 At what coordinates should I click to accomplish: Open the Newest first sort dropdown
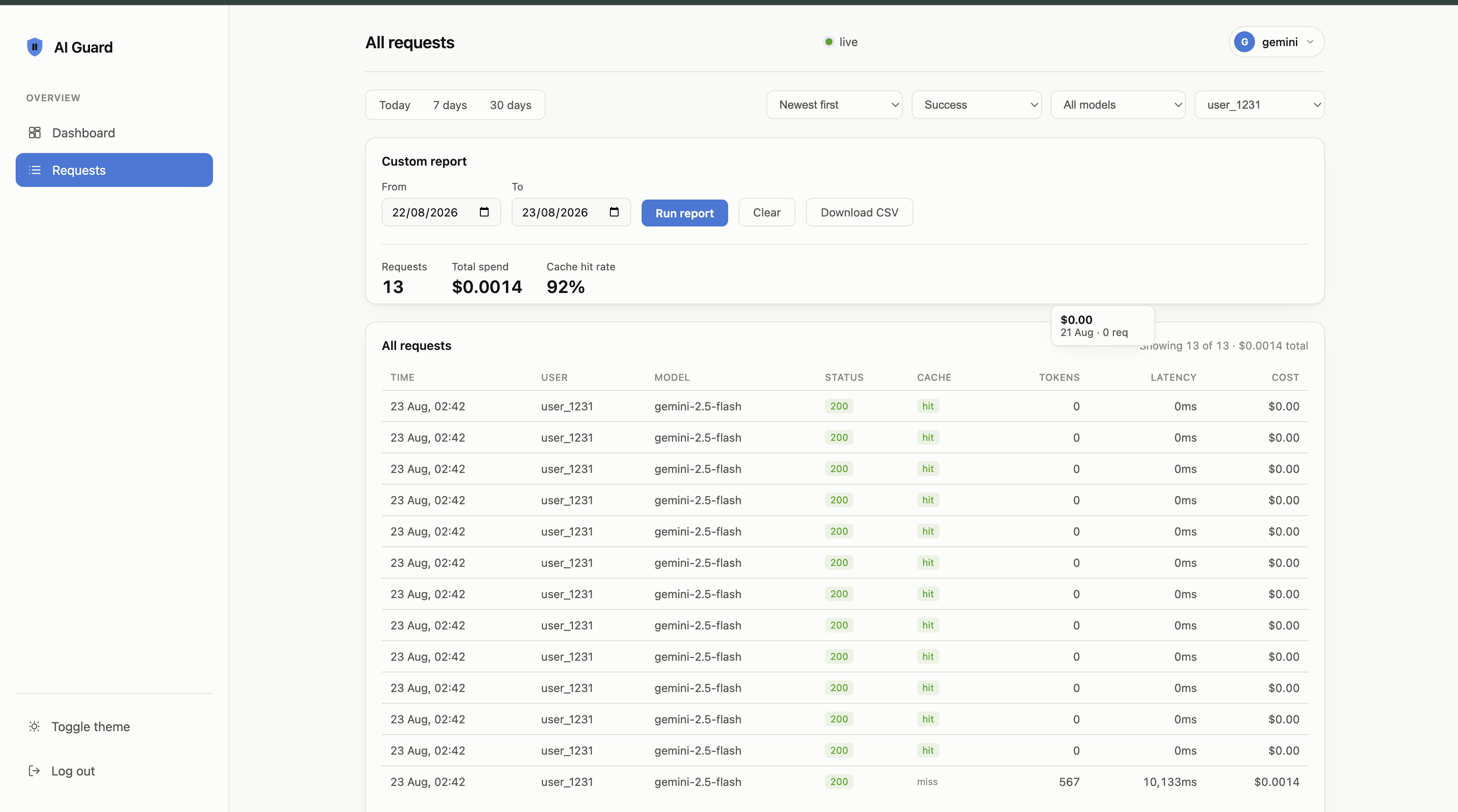point(834,105)
